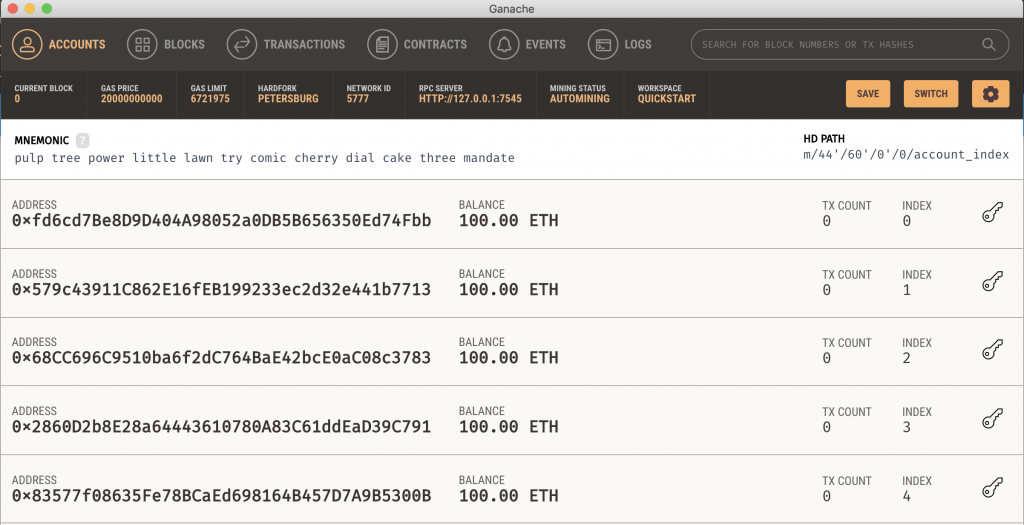Select address 0×68CC696C9510ba6f2dC764BaE42bcE0aC08c3783
The height and width of the screenshot is (525, 1024).
point(221,358)
